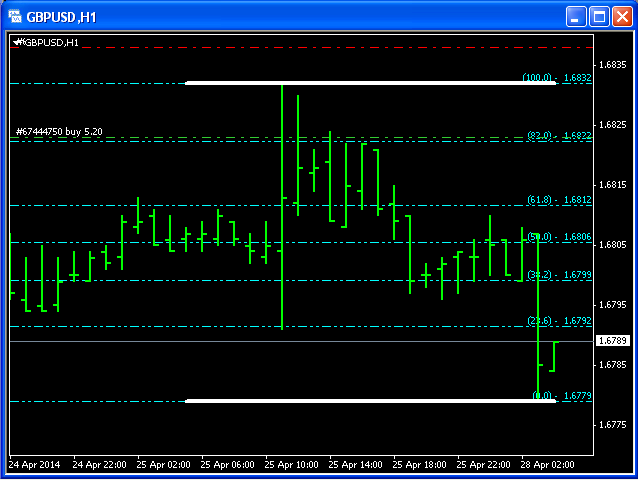Select the Fibonacci (82.0) - 1.6822 level label
The width and height of the screenshot is (640, 480).
560,135
